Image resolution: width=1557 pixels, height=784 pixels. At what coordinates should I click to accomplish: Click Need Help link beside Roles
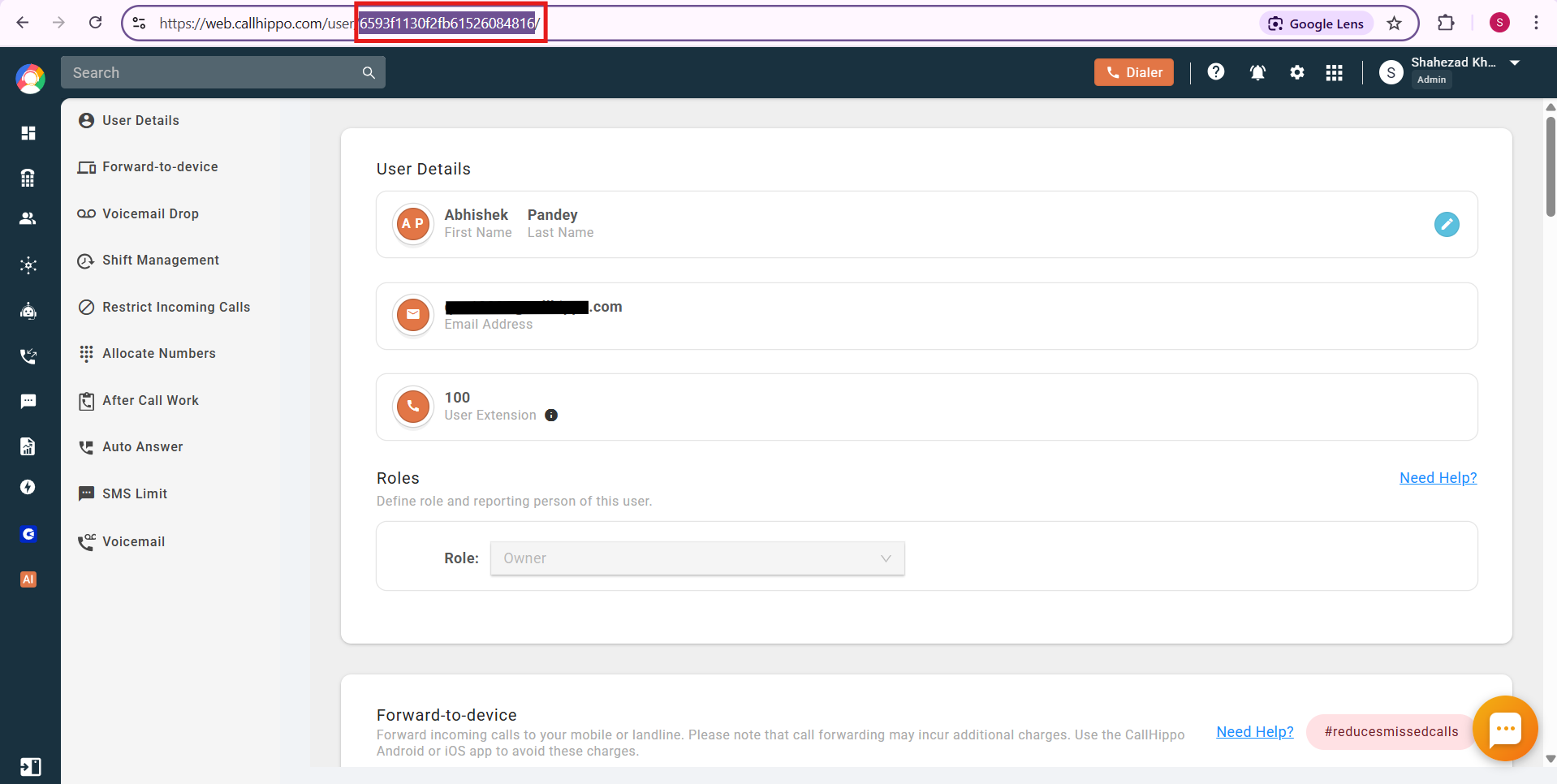(x=1438, y=478)
